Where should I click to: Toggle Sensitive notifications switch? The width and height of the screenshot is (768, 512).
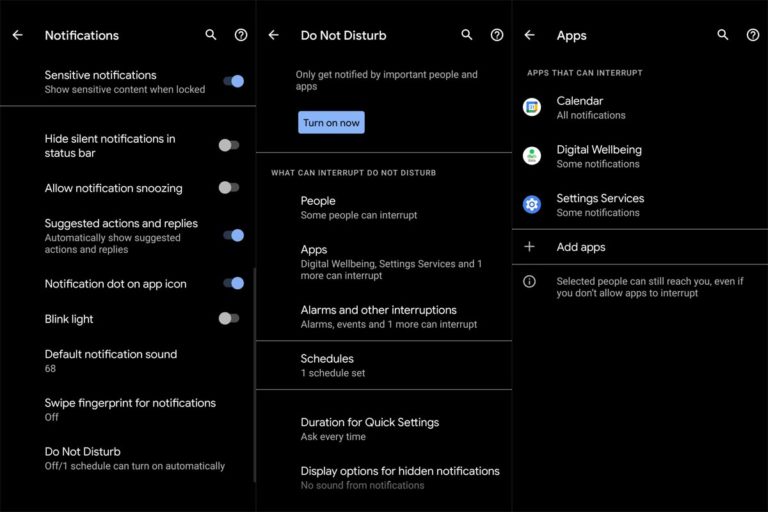pos(234,81)
